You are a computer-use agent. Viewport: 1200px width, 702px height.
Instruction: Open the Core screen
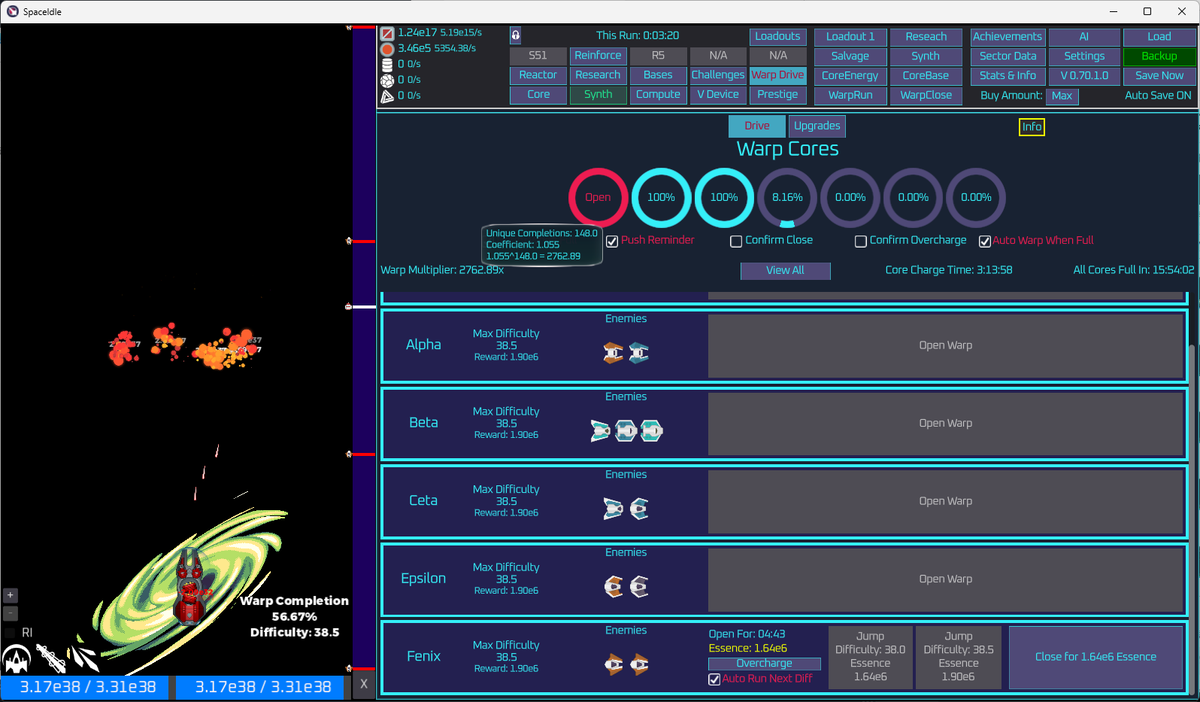pyautogui.click(x=538, y=94)
